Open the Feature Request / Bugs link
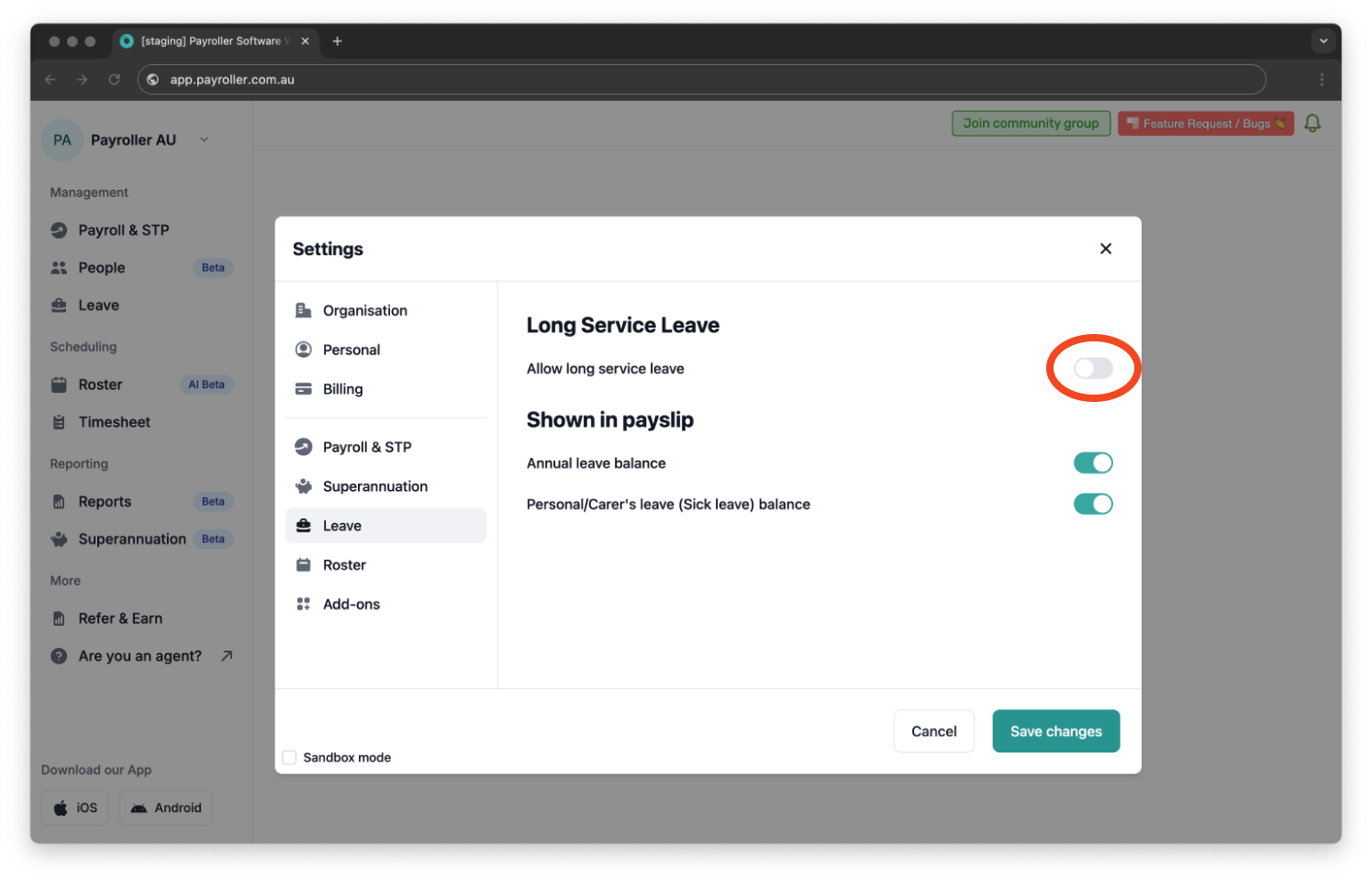 tap(1205, 122)
